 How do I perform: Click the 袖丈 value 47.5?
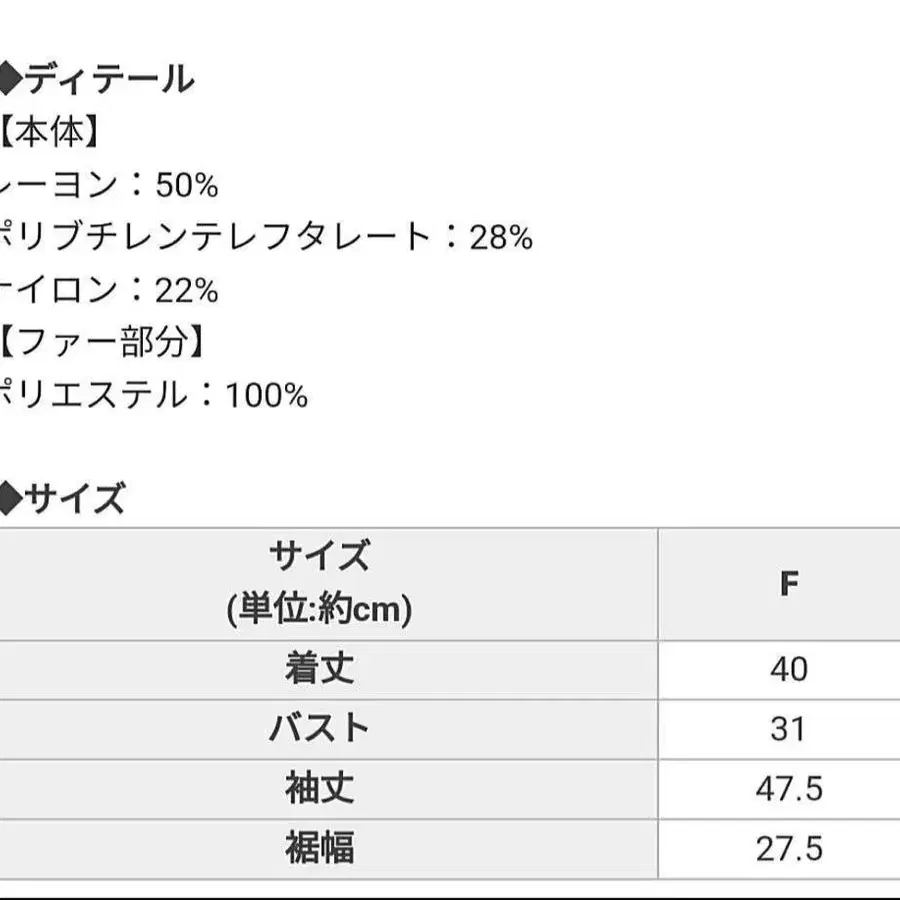pyautogui.click(x=789, y=788)
